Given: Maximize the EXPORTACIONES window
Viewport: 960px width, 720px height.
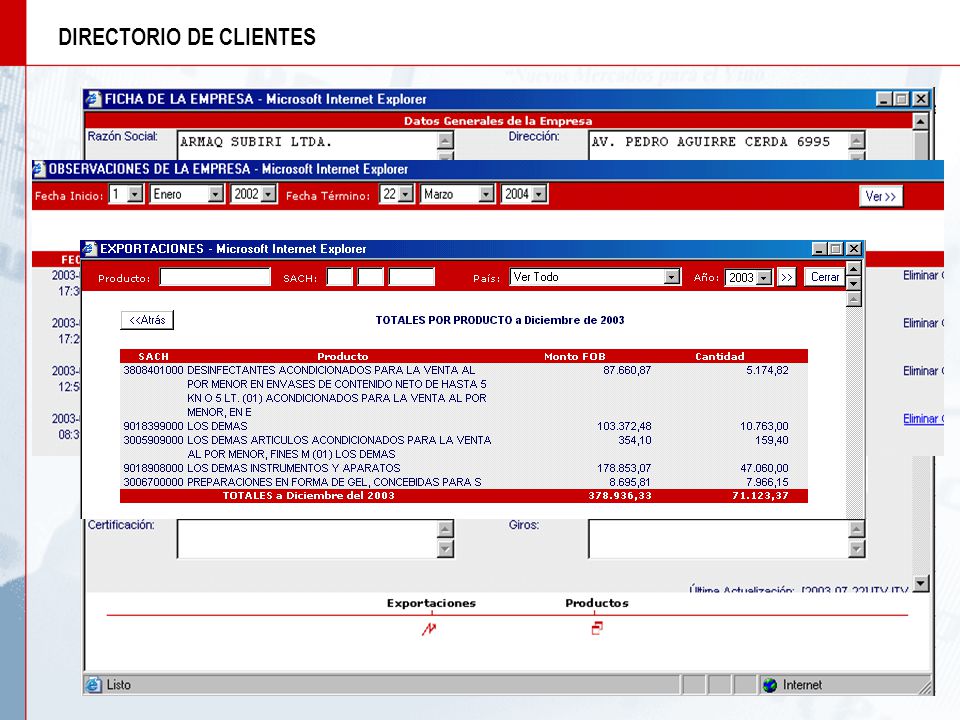Looking at the screenshot, I should tap(836, 249).
